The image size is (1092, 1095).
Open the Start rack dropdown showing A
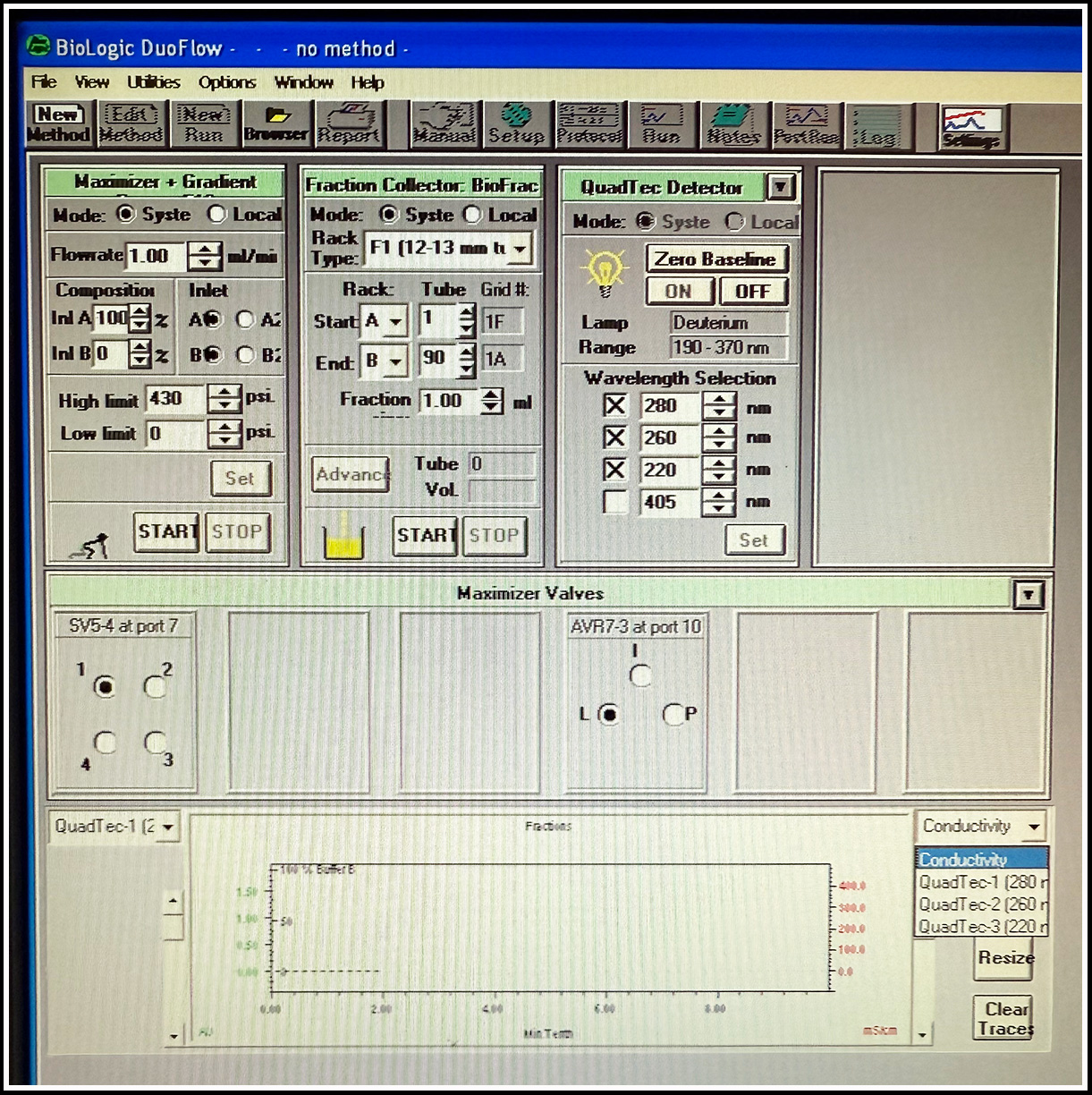pyautogui.click(x=396, y=322)
